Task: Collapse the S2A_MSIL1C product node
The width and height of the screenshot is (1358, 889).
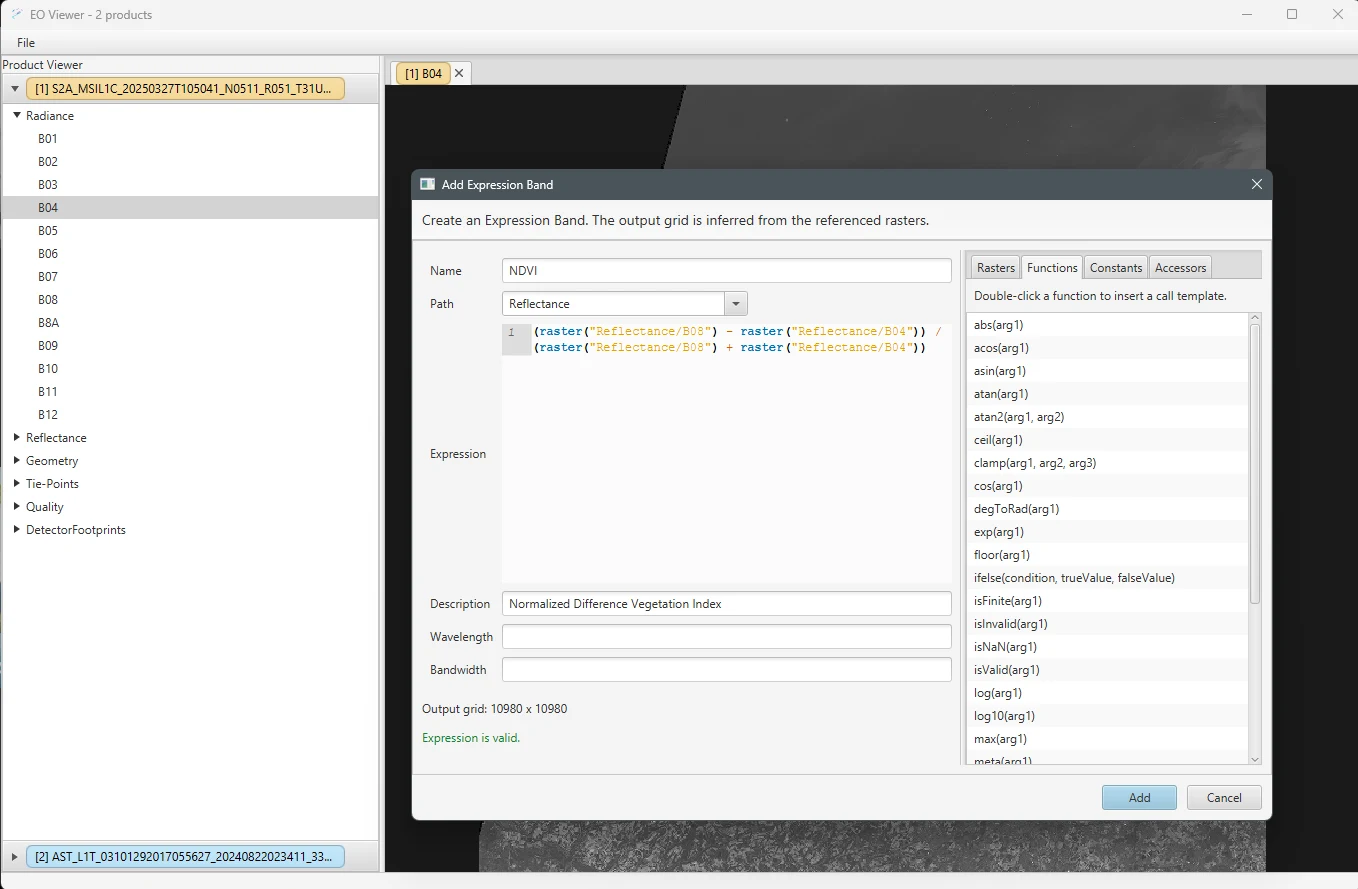Action: (14, 89)
